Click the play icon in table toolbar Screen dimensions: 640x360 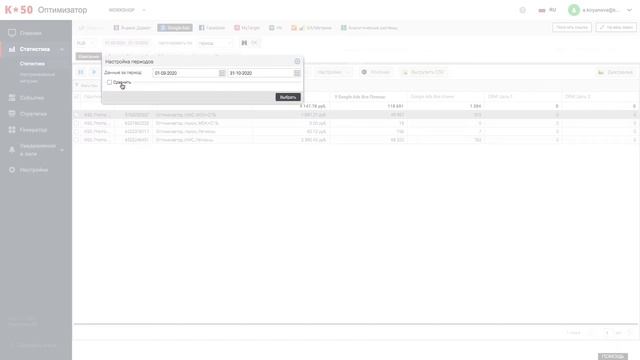(x=94, y=72)
